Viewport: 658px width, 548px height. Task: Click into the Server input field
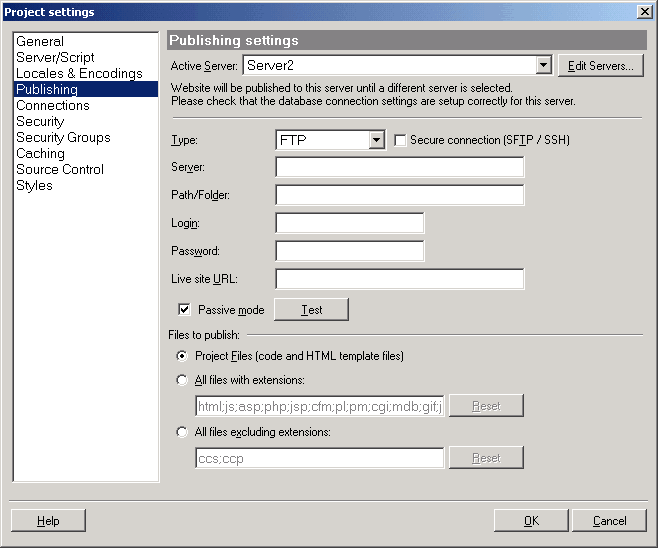[400, 167]
